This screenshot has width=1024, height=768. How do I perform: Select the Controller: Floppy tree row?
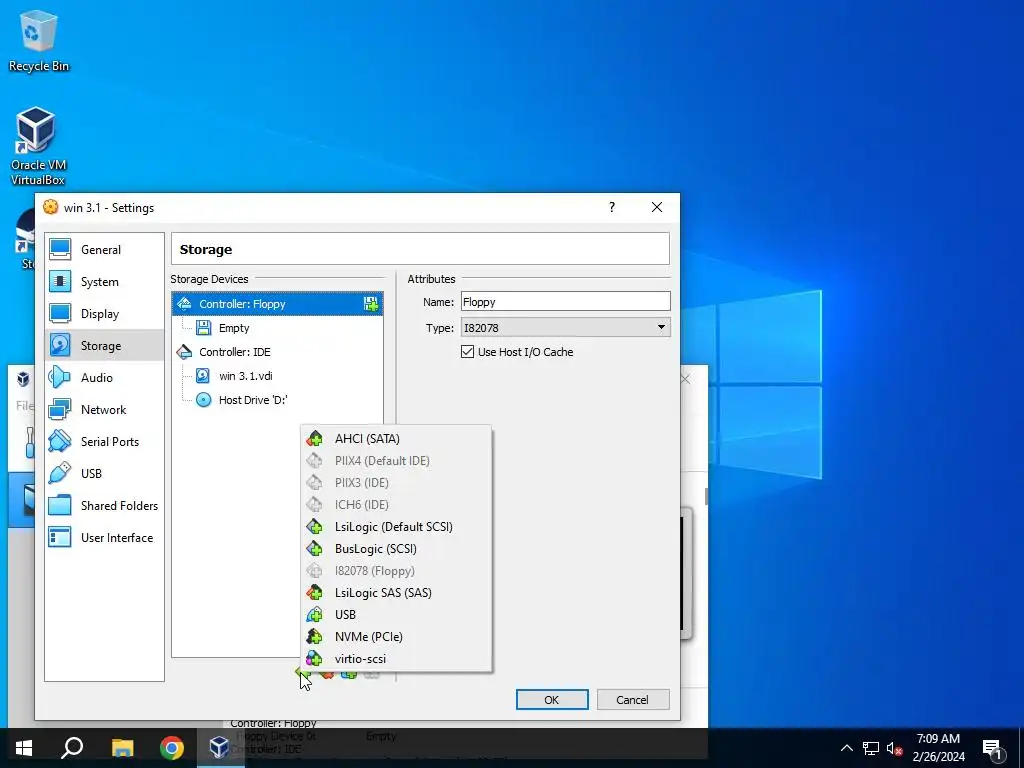[277, 304]
